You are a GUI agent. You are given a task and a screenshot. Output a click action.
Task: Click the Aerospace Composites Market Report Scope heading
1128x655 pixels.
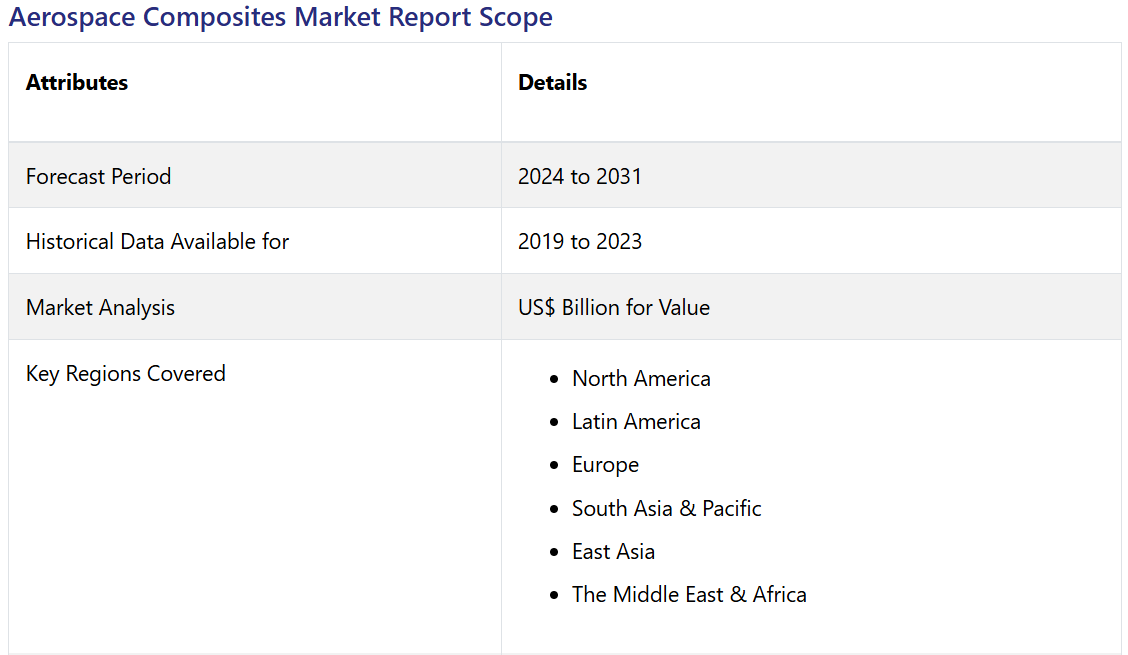[x=280, y=17]
